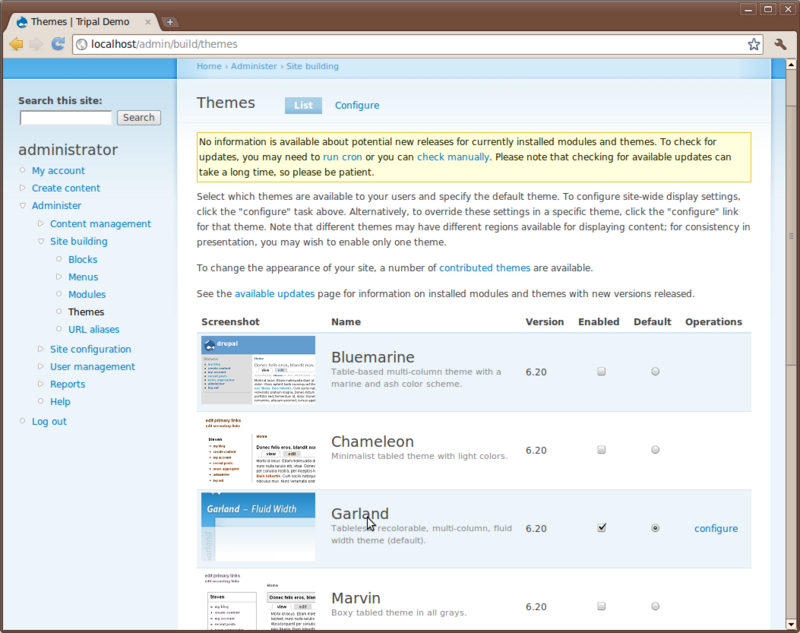The width and height of the screenshot is (800, 633).
Task: Click the Enabled column header
Action: [598, 322]
